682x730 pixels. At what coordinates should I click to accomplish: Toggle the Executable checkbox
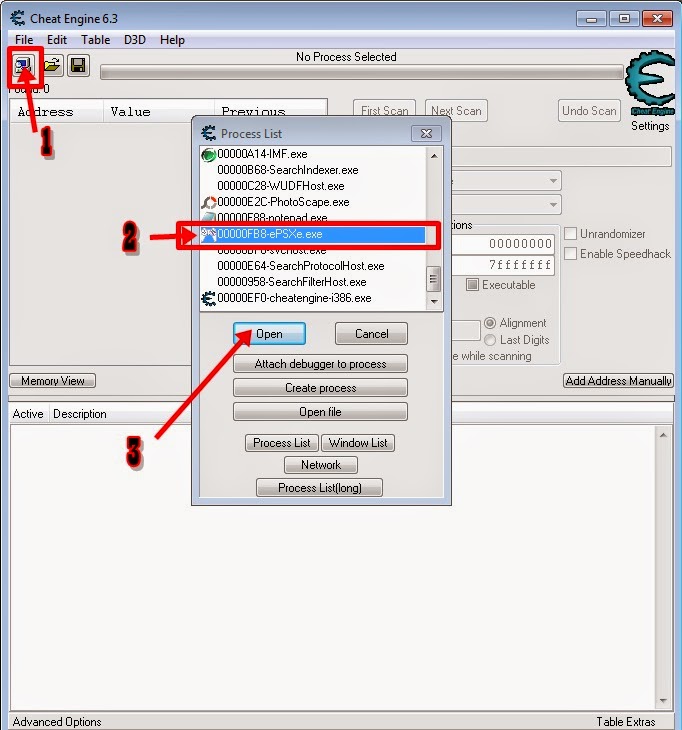click(472, 284)
